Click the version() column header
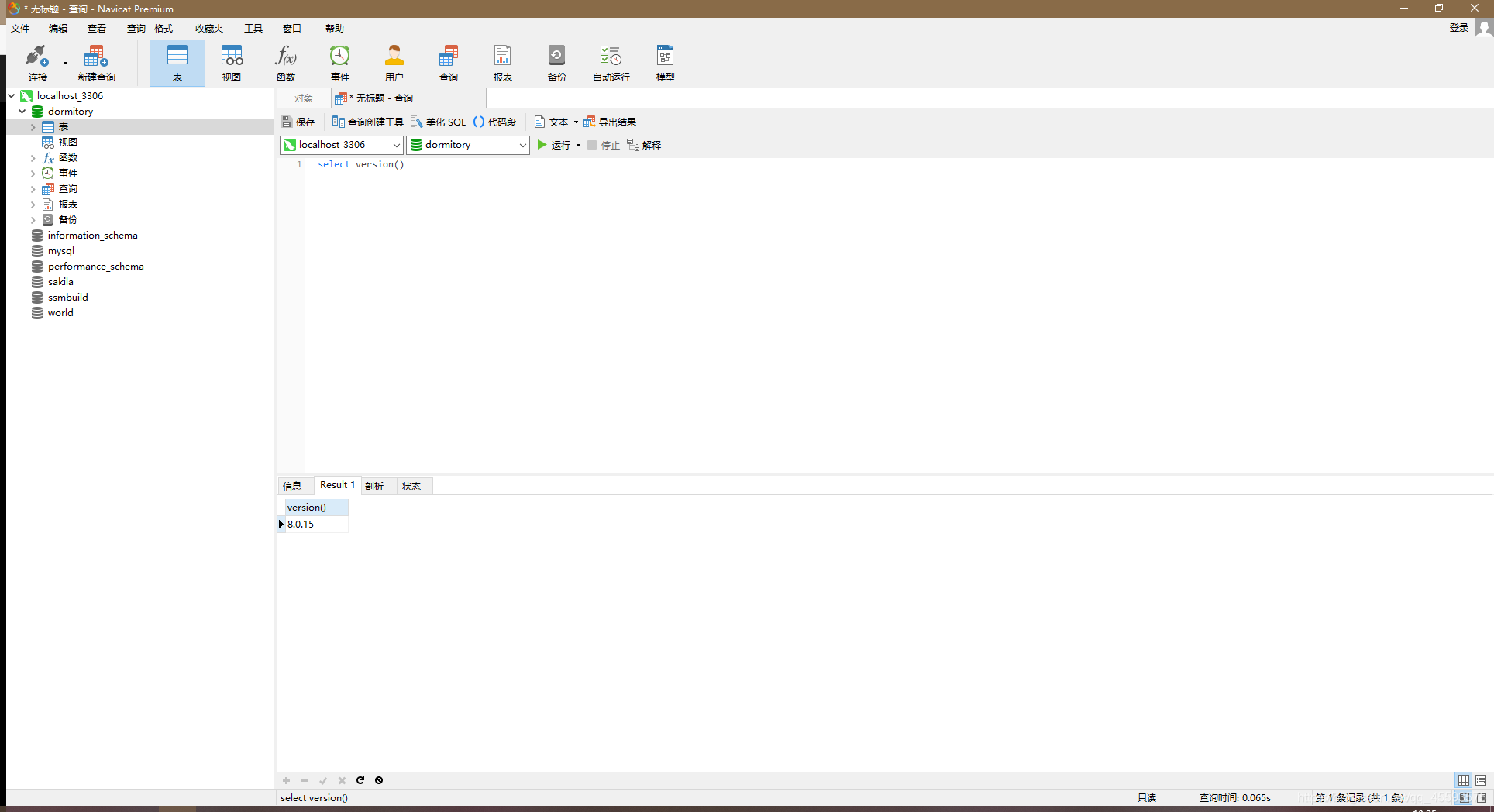The height and width of the screenshot is (812, 1494). click(x=316, y=507)
